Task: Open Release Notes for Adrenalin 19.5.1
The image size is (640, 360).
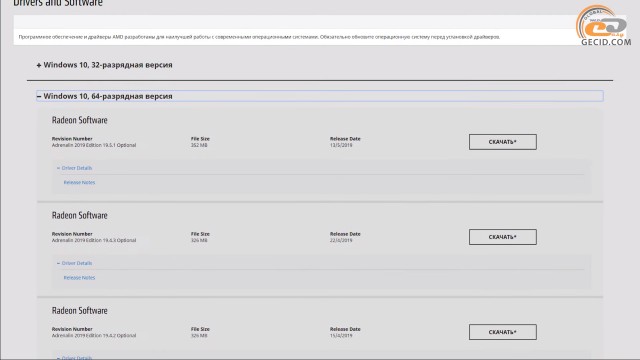Action: click(x=79, y=182)
